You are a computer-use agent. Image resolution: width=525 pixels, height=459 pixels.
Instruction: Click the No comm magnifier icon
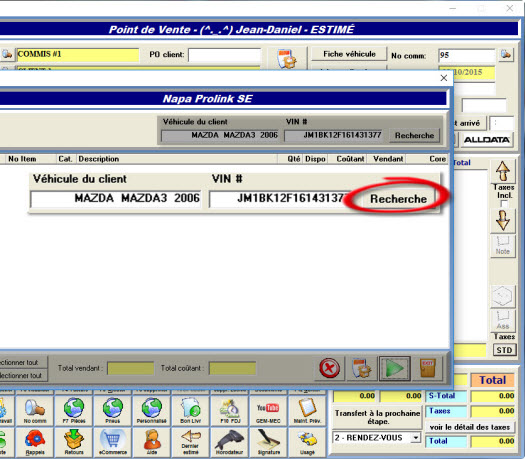[x=34, y=410]
